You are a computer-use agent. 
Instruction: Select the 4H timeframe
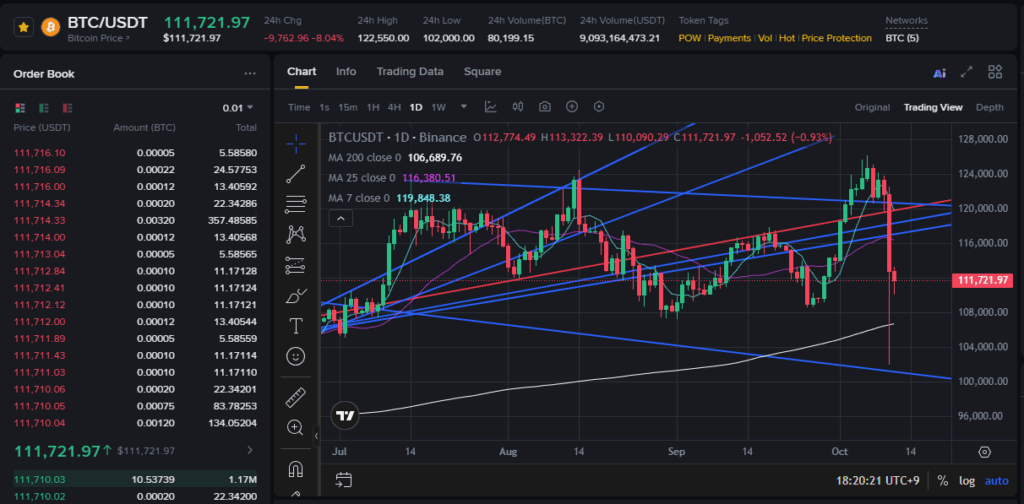pos(394,108)
